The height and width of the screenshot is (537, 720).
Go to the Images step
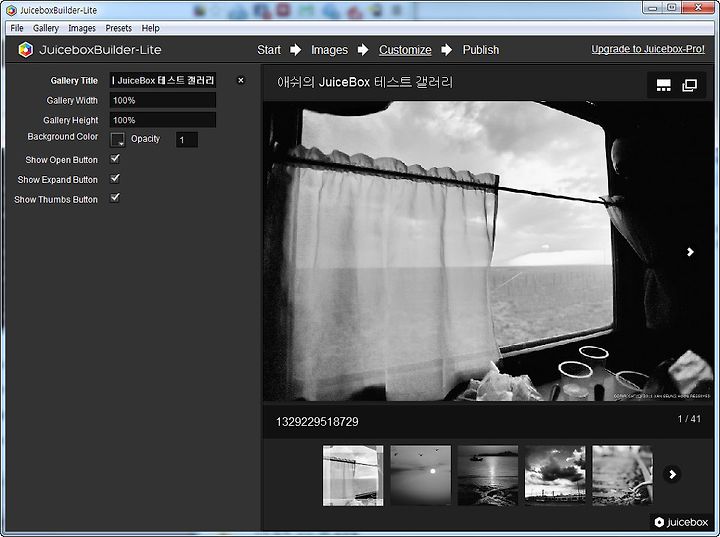(x=330, y=50)
